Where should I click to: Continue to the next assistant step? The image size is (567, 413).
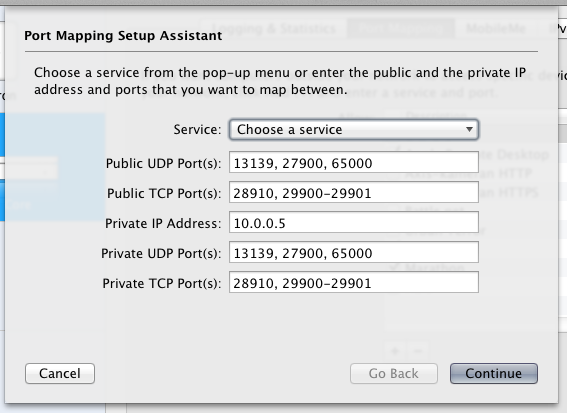(494, 374)
